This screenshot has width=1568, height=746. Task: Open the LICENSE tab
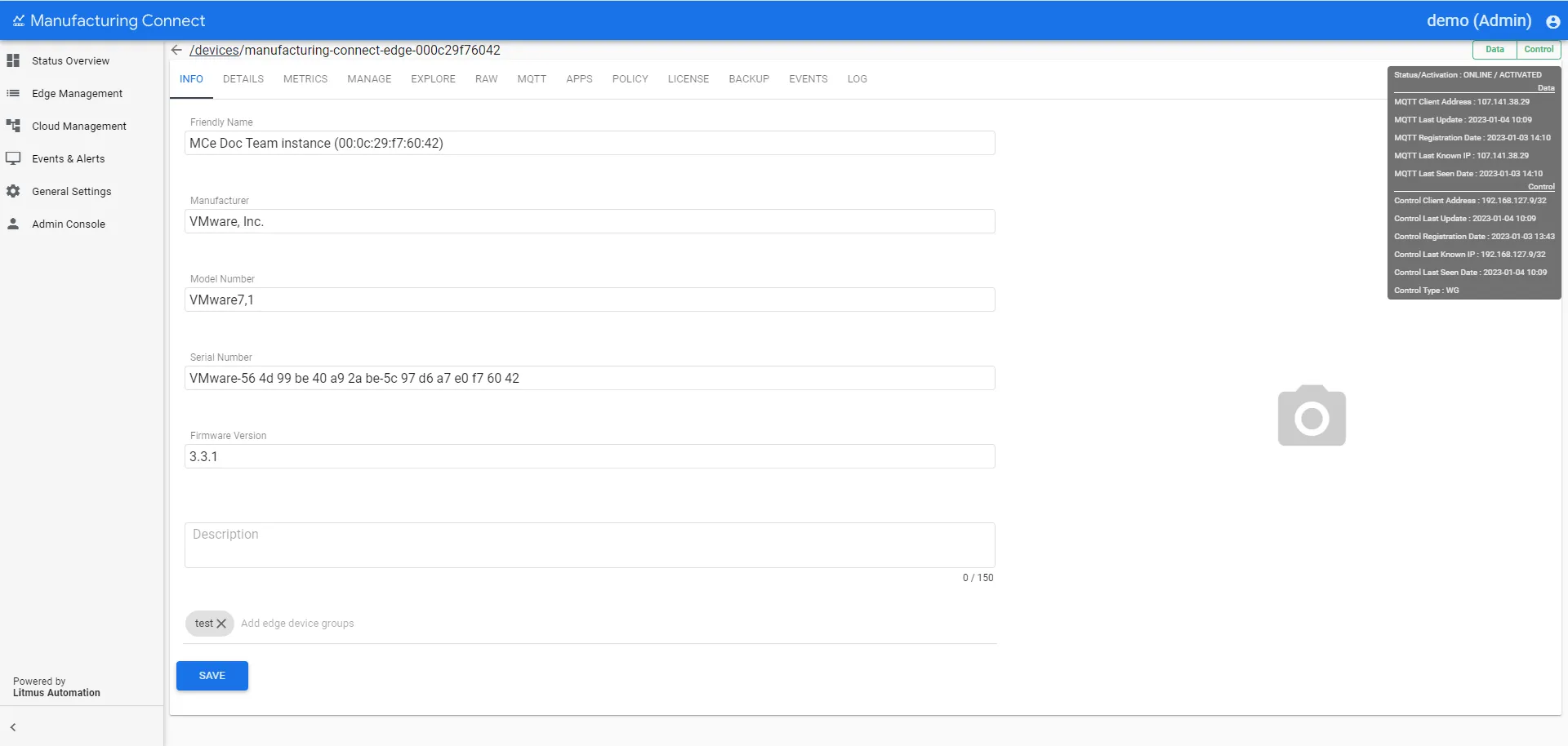[x=688, y=79]
